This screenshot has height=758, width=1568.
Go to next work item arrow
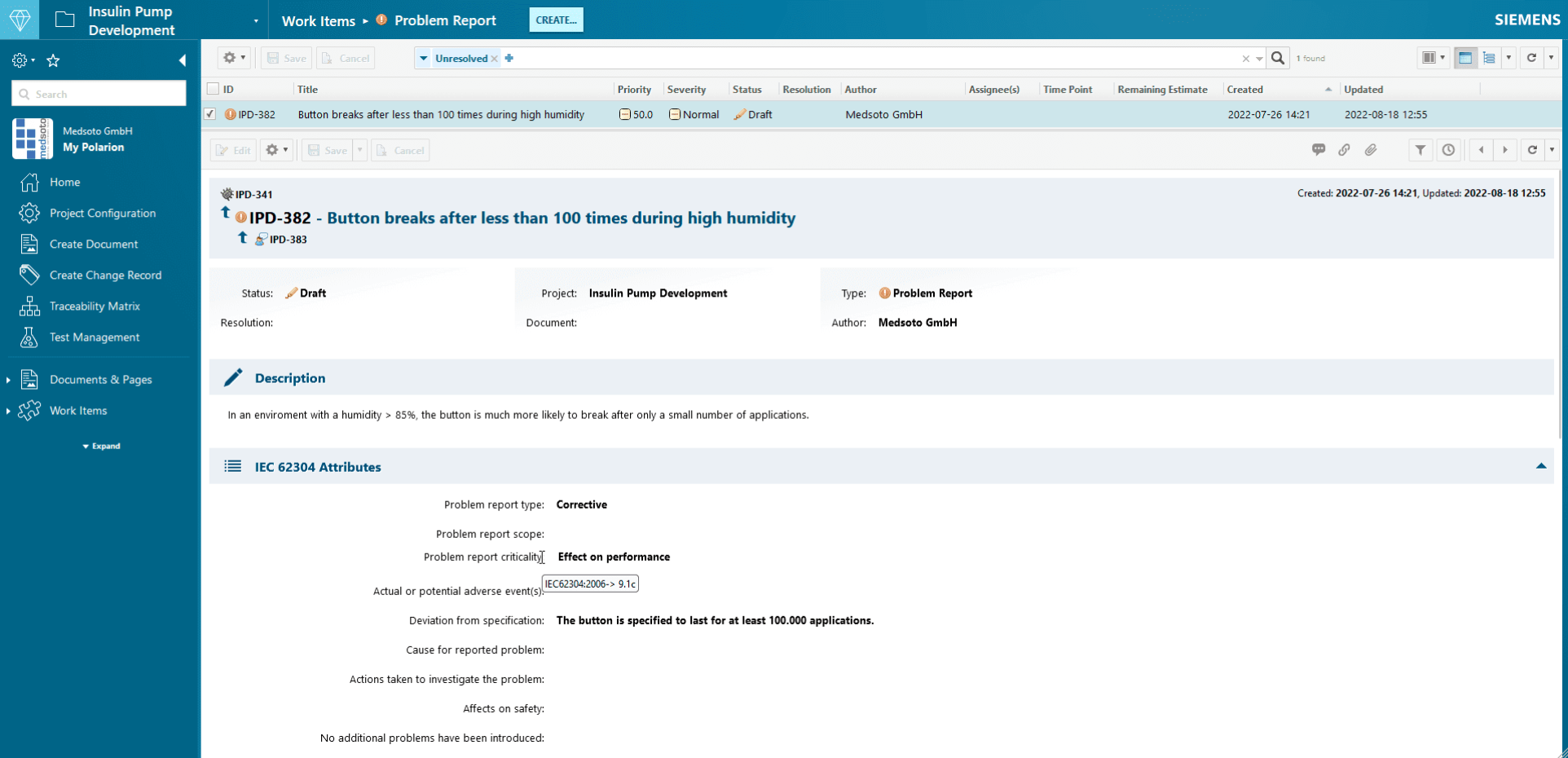click(1505, 150)
